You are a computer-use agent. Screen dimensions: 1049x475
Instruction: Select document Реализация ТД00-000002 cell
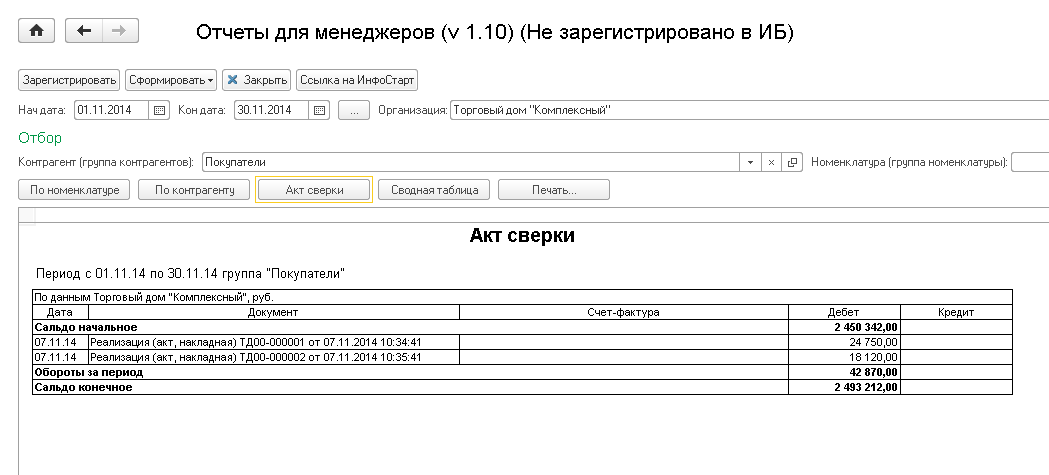[274, 357]
